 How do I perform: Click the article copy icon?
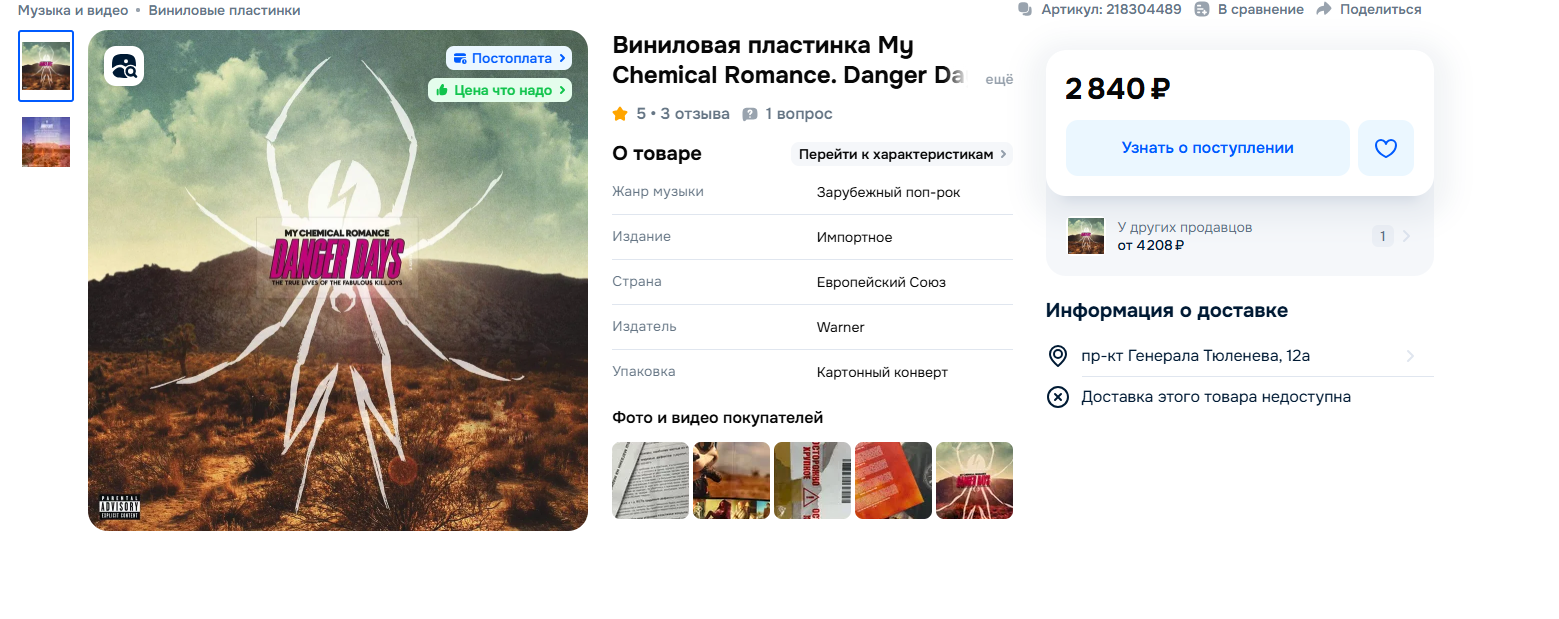pos(1024,9)
